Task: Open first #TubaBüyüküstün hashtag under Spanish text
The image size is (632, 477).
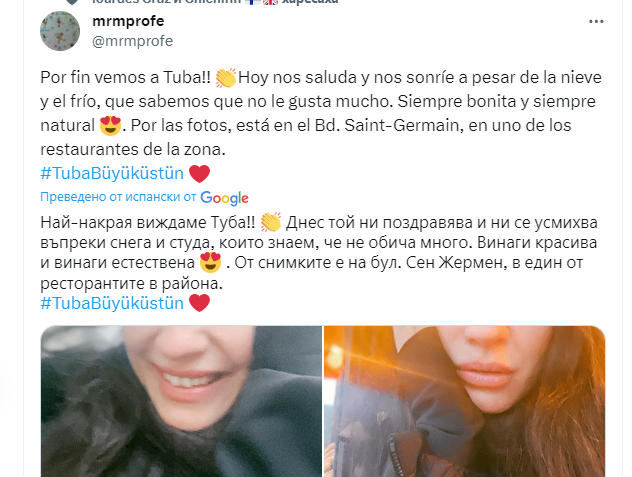Action: coord(112,173)
